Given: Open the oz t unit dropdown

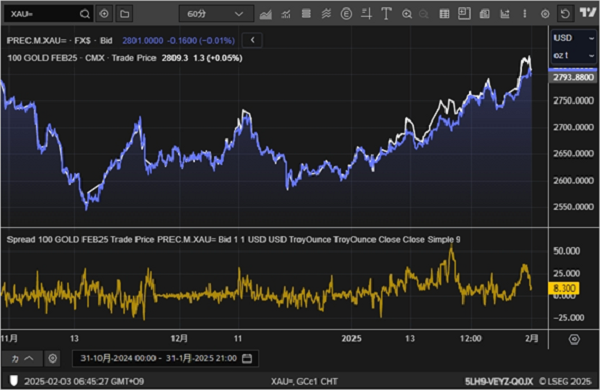Looking at the screenshot, I should pos(574,55).
